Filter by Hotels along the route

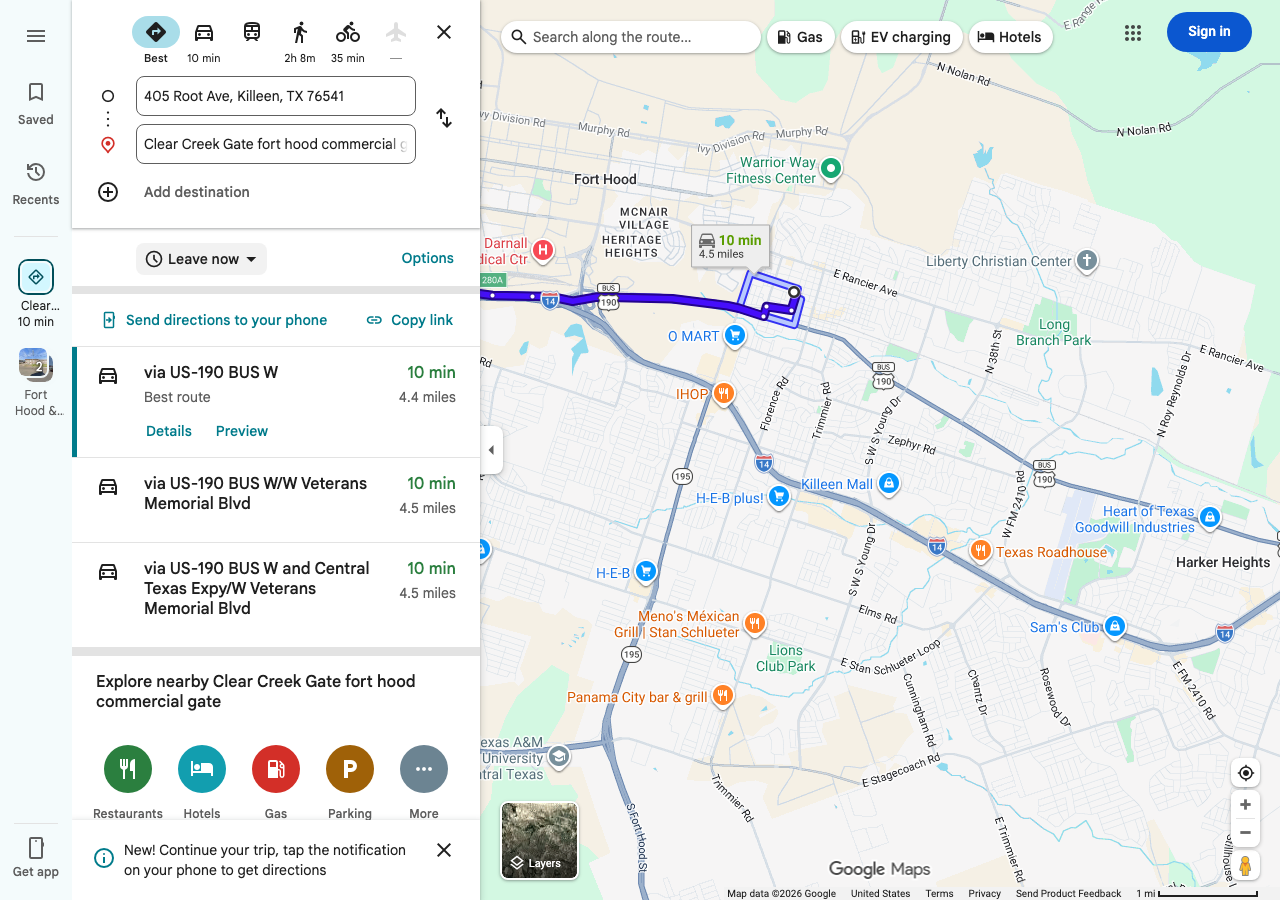coord(1011,37)
